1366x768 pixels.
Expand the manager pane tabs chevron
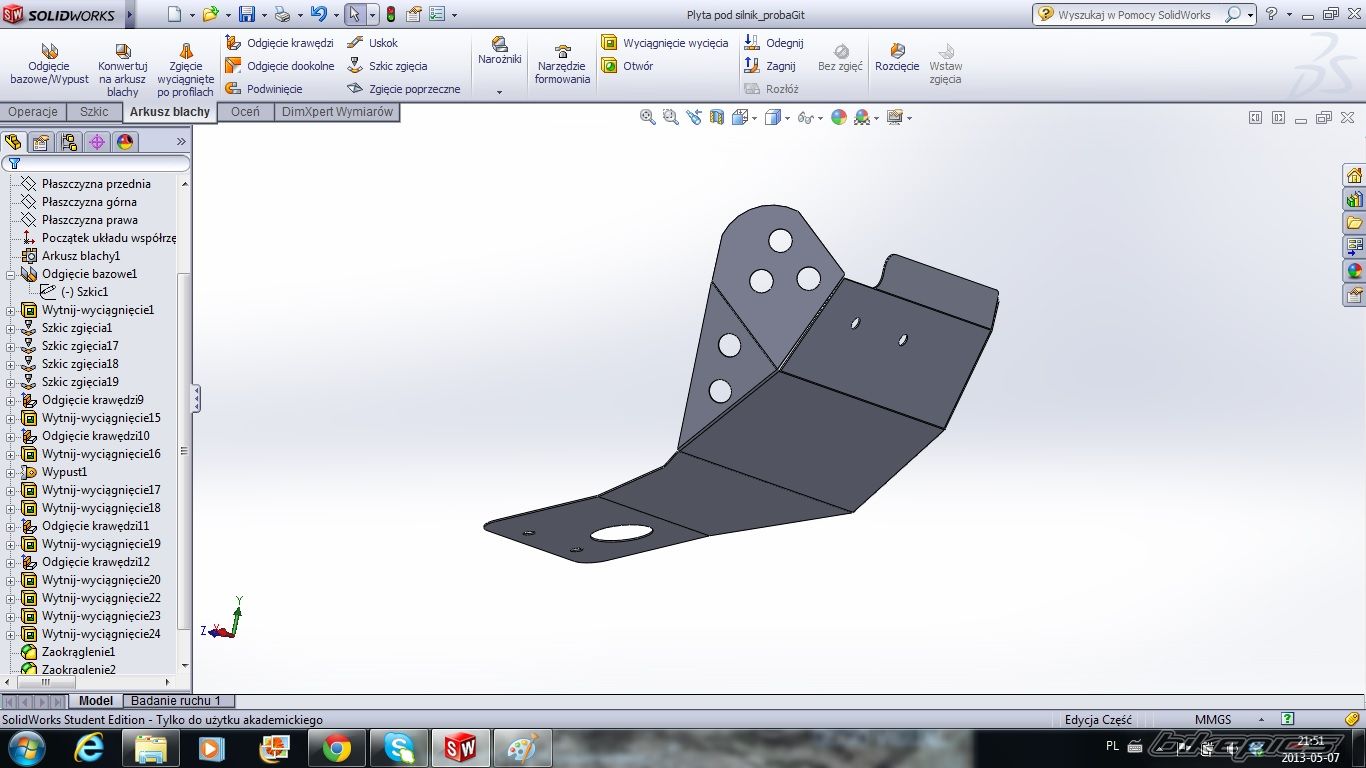[x=181, y=142]
